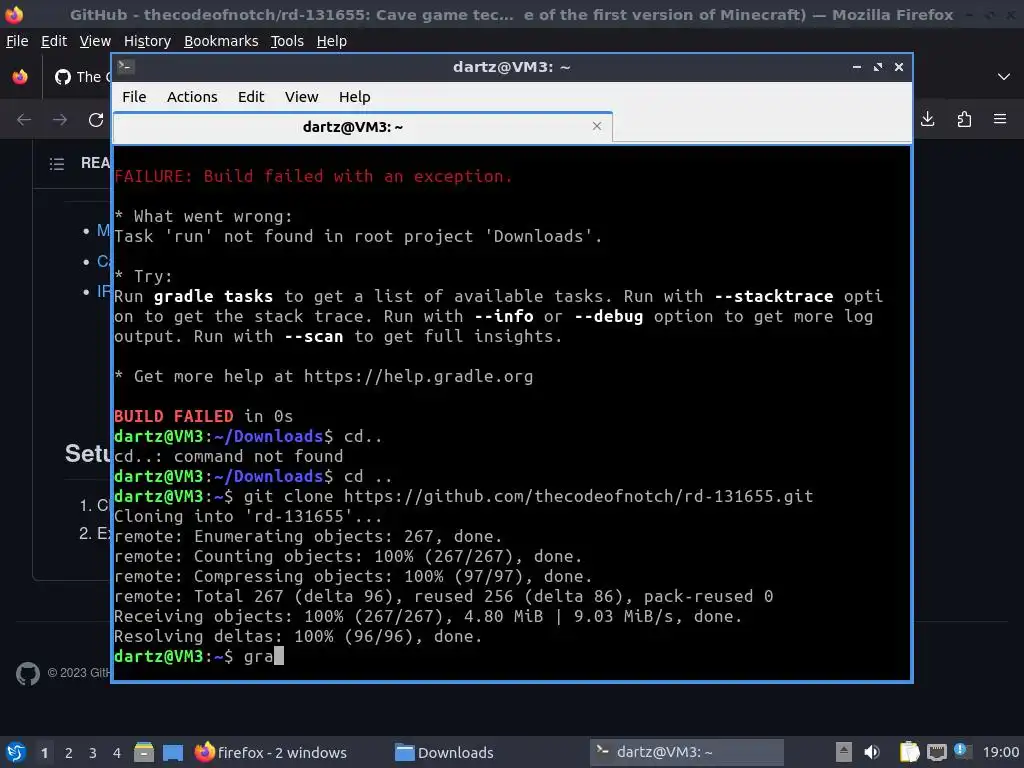This screenshot has height=768, width=1024.
Task: Open the terminal's Help menu
Action: (355, 97)
